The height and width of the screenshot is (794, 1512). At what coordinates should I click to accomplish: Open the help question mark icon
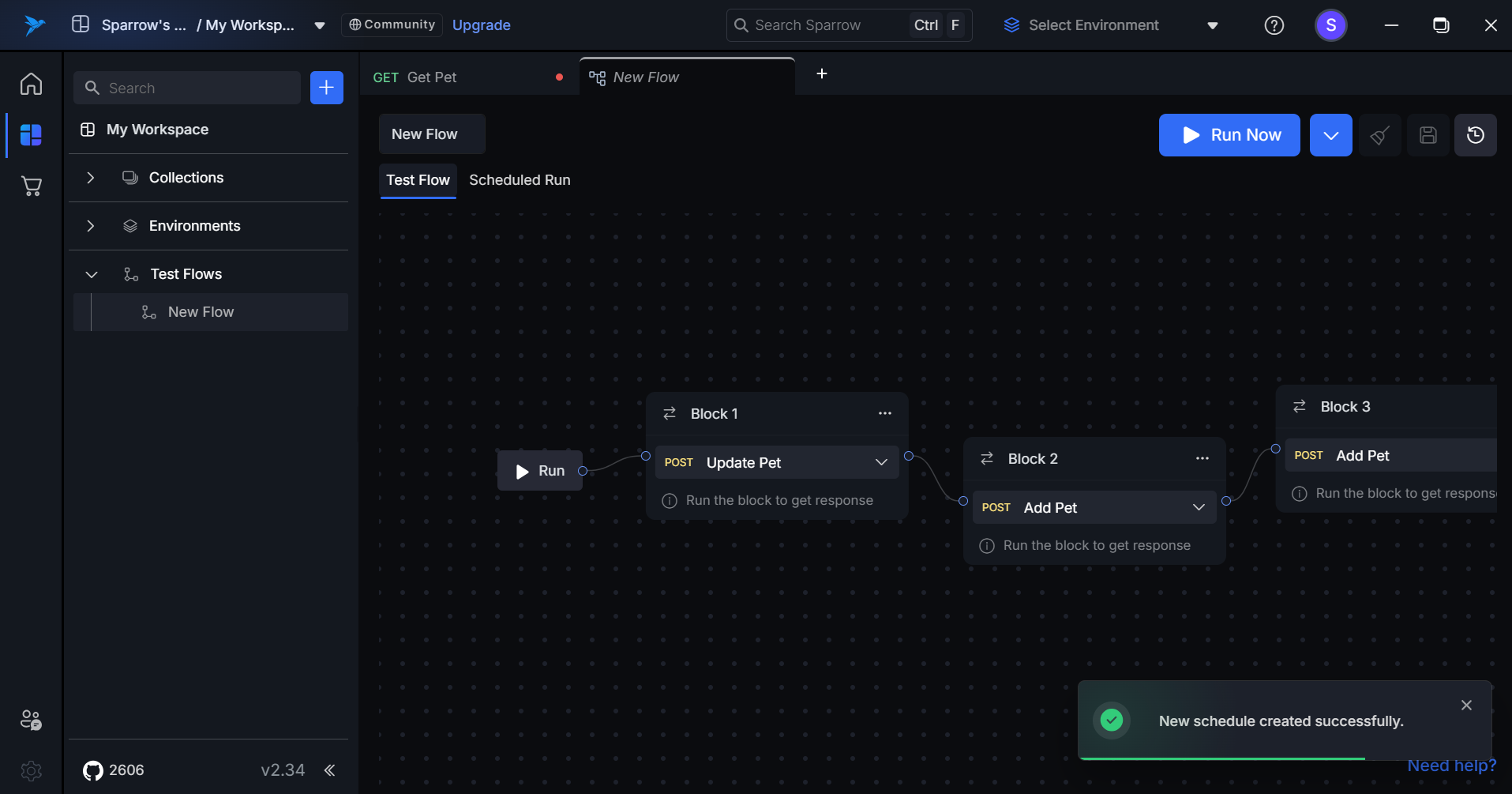1274,25
